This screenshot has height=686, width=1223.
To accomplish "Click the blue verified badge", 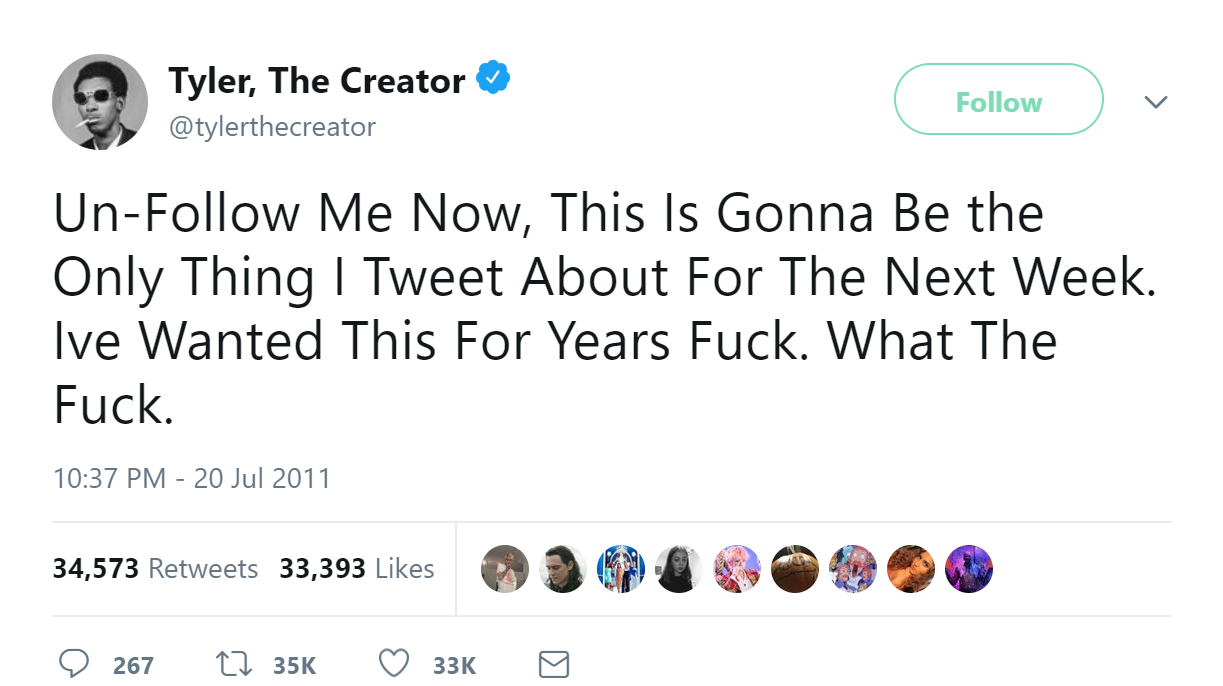I will click(493, 79).
